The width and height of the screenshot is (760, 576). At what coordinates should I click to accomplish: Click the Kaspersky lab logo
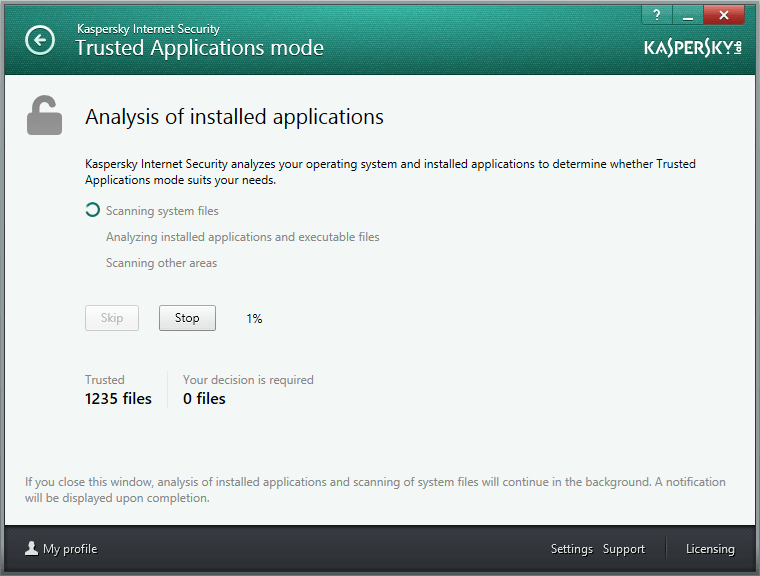pos(693,48)
